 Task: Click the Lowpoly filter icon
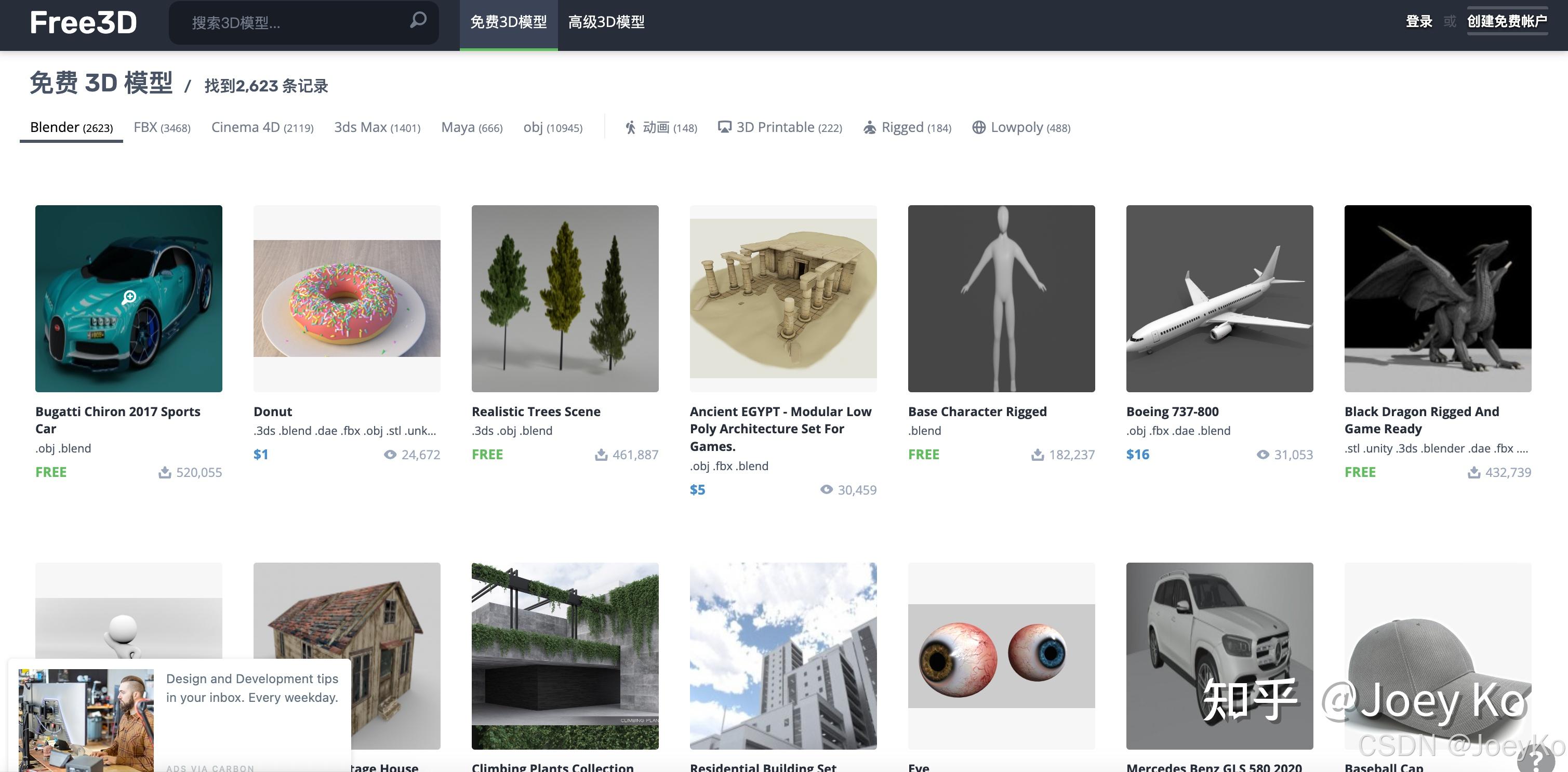coord(979,127)
